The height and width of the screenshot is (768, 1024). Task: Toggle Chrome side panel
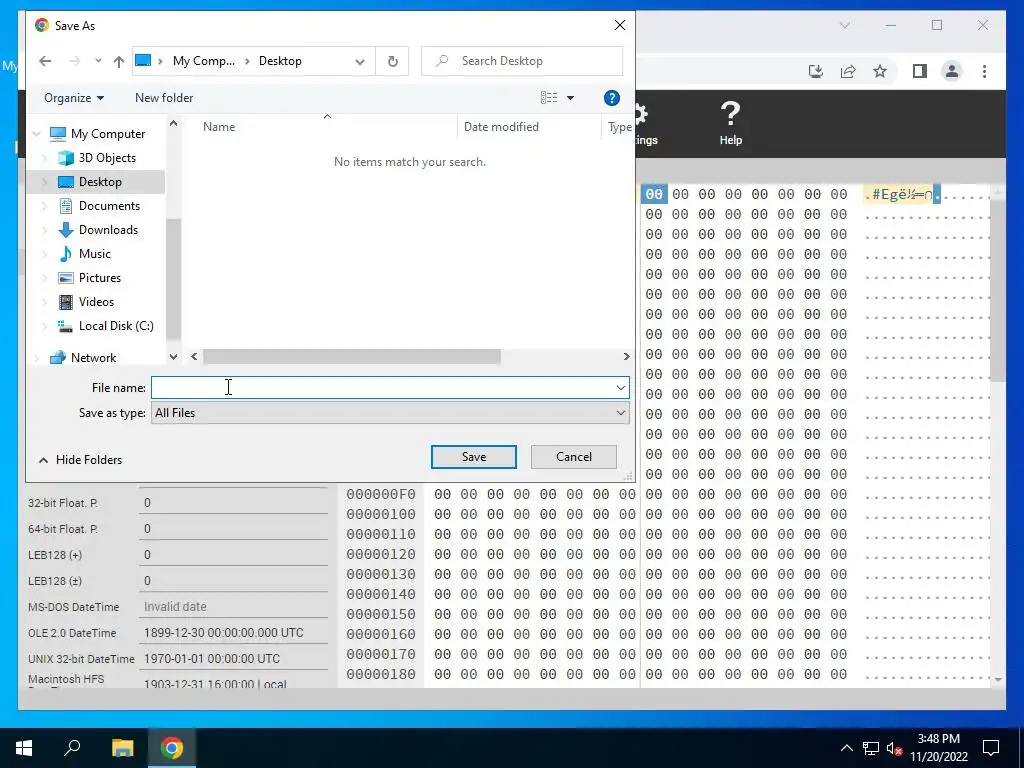(920, 71)
